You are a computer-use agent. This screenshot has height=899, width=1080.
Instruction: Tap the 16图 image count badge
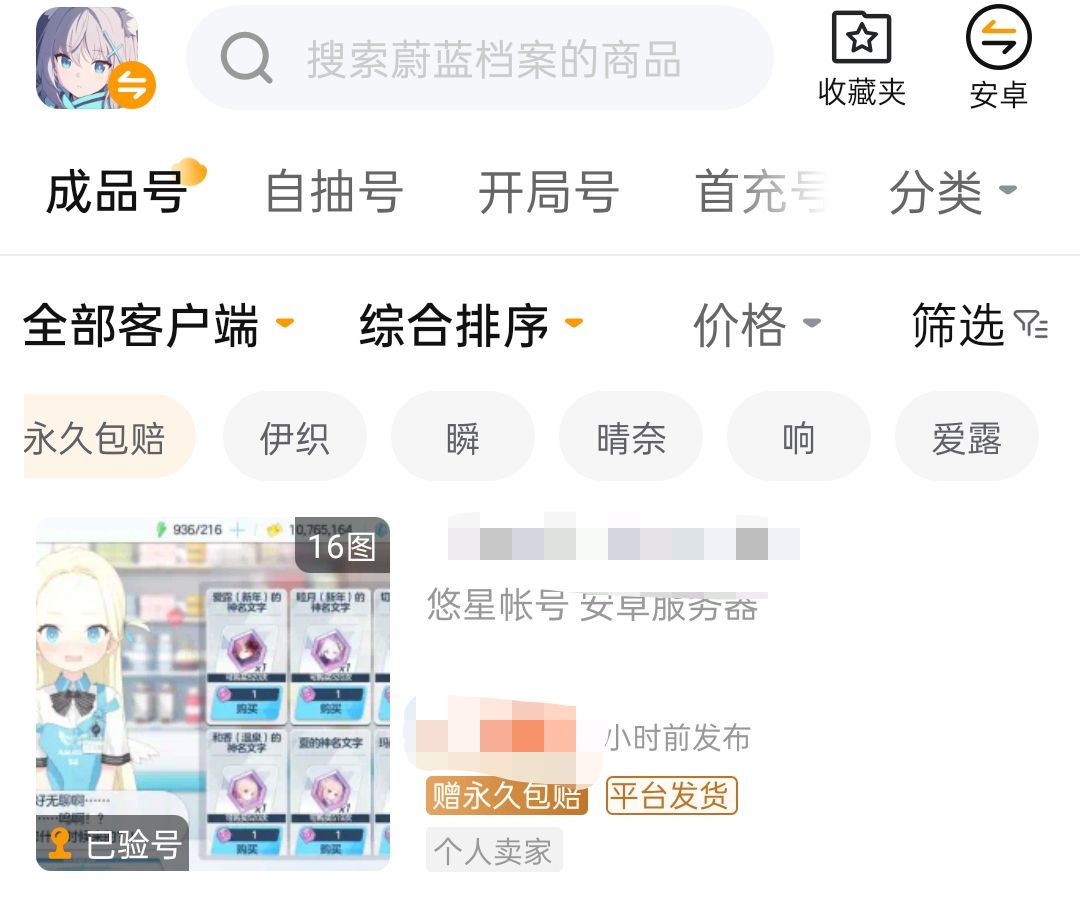342,546
